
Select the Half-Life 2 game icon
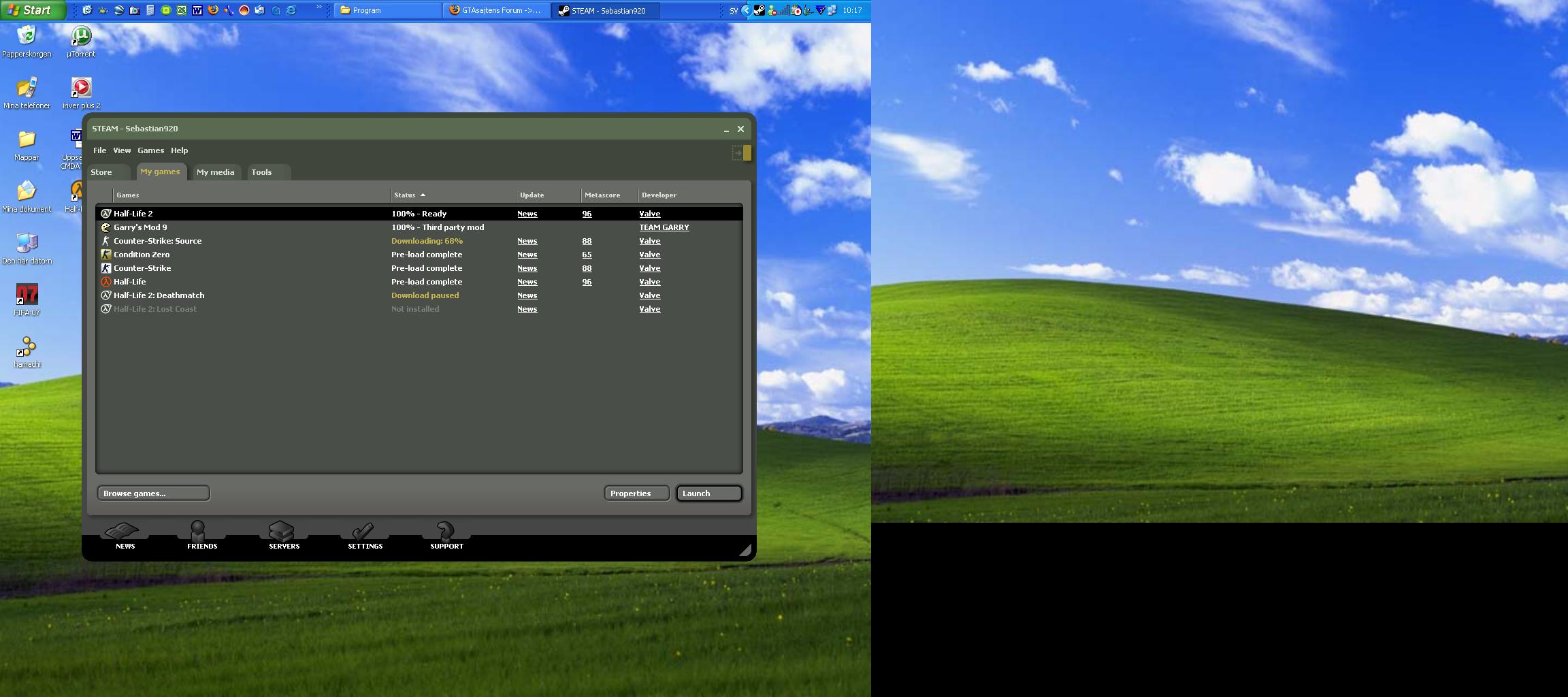(x=105, y=214)
